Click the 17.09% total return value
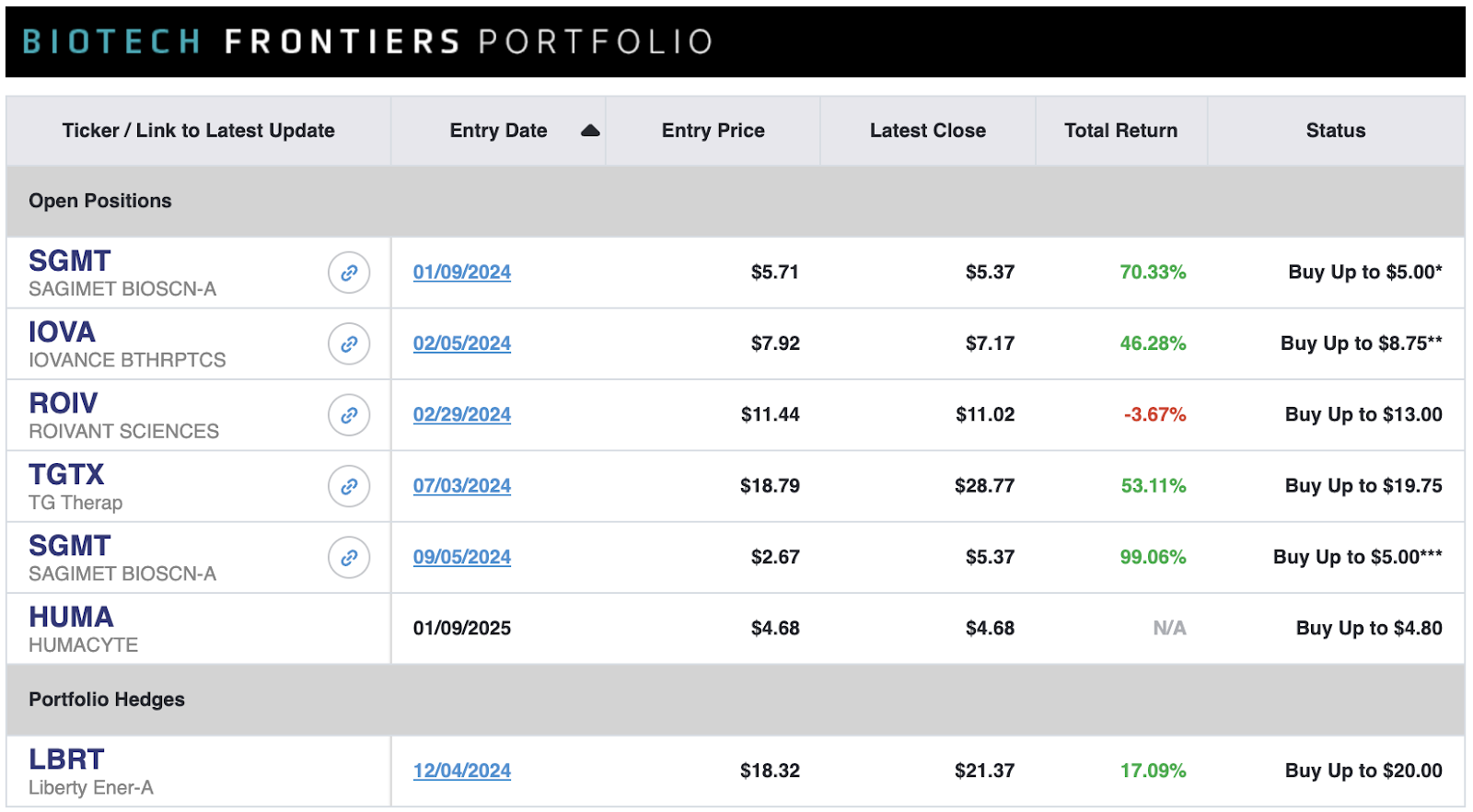Viewport: 1473px width, 812px height. pos(1153,771)
